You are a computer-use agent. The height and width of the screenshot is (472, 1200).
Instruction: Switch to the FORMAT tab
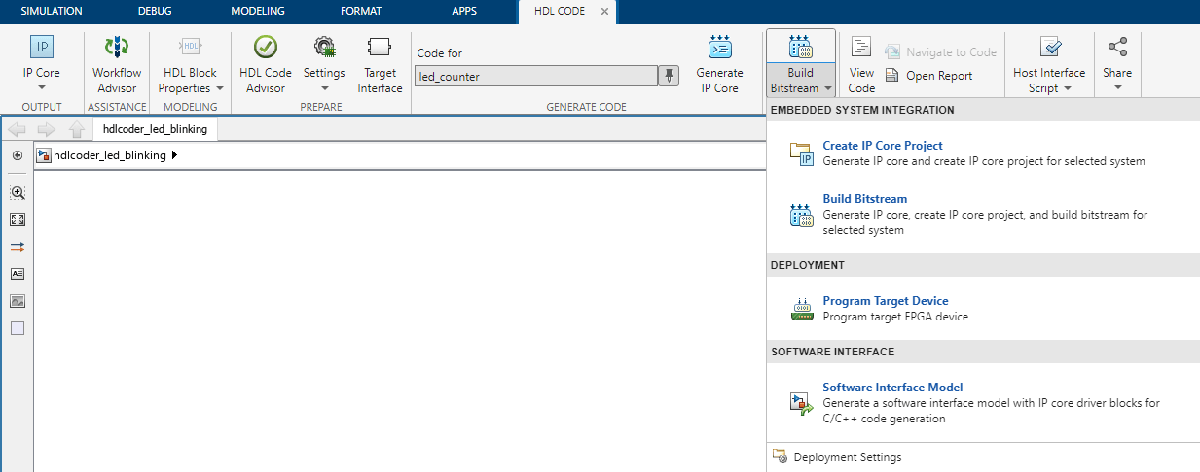[x=361, y=12]
